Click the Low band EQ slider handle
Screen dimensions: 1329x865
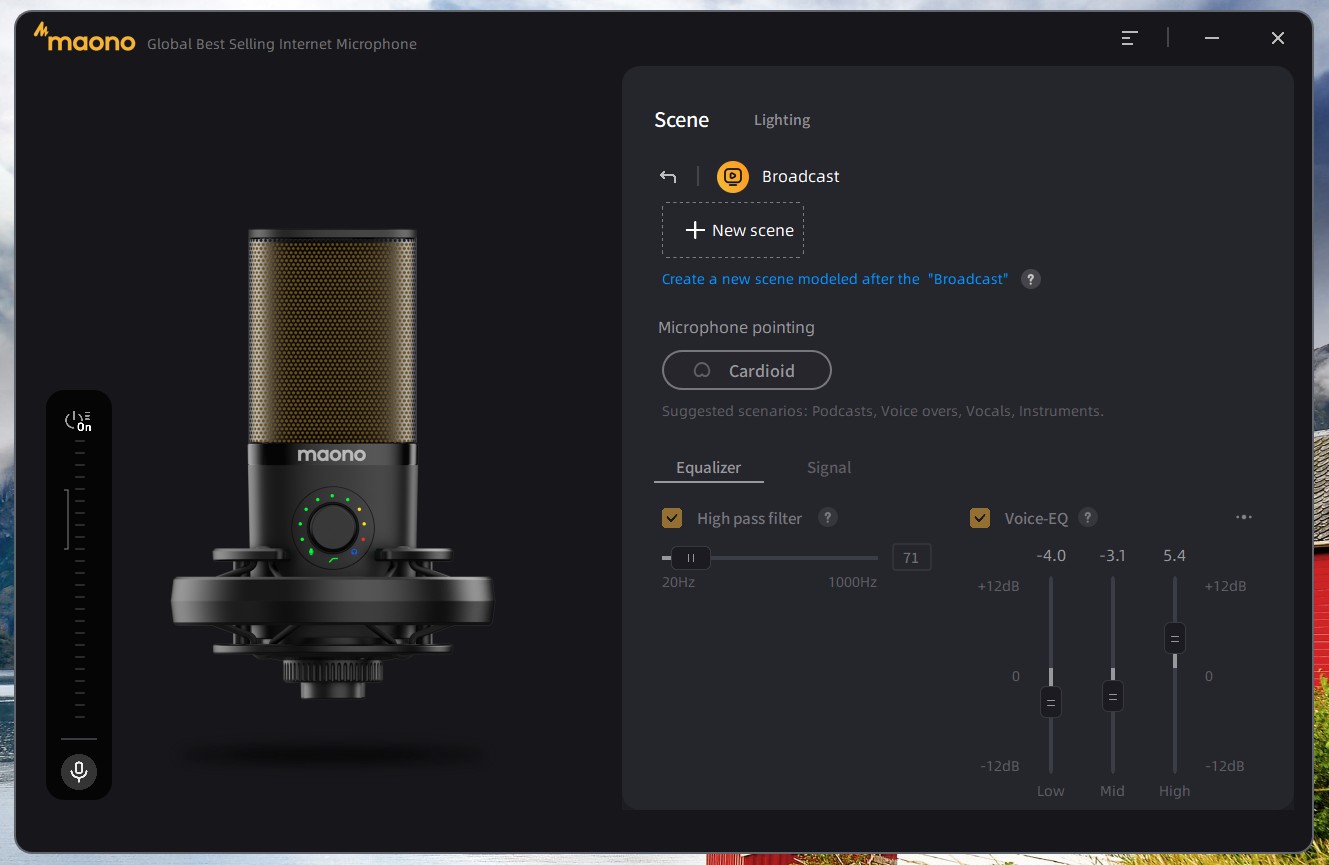click(x=1050, y=702)
